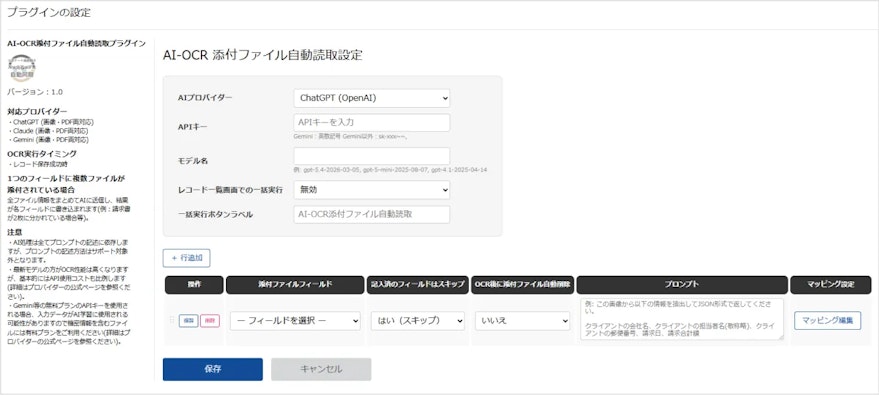Click the ＋ 行追加 button

click(x=187, y=258)
